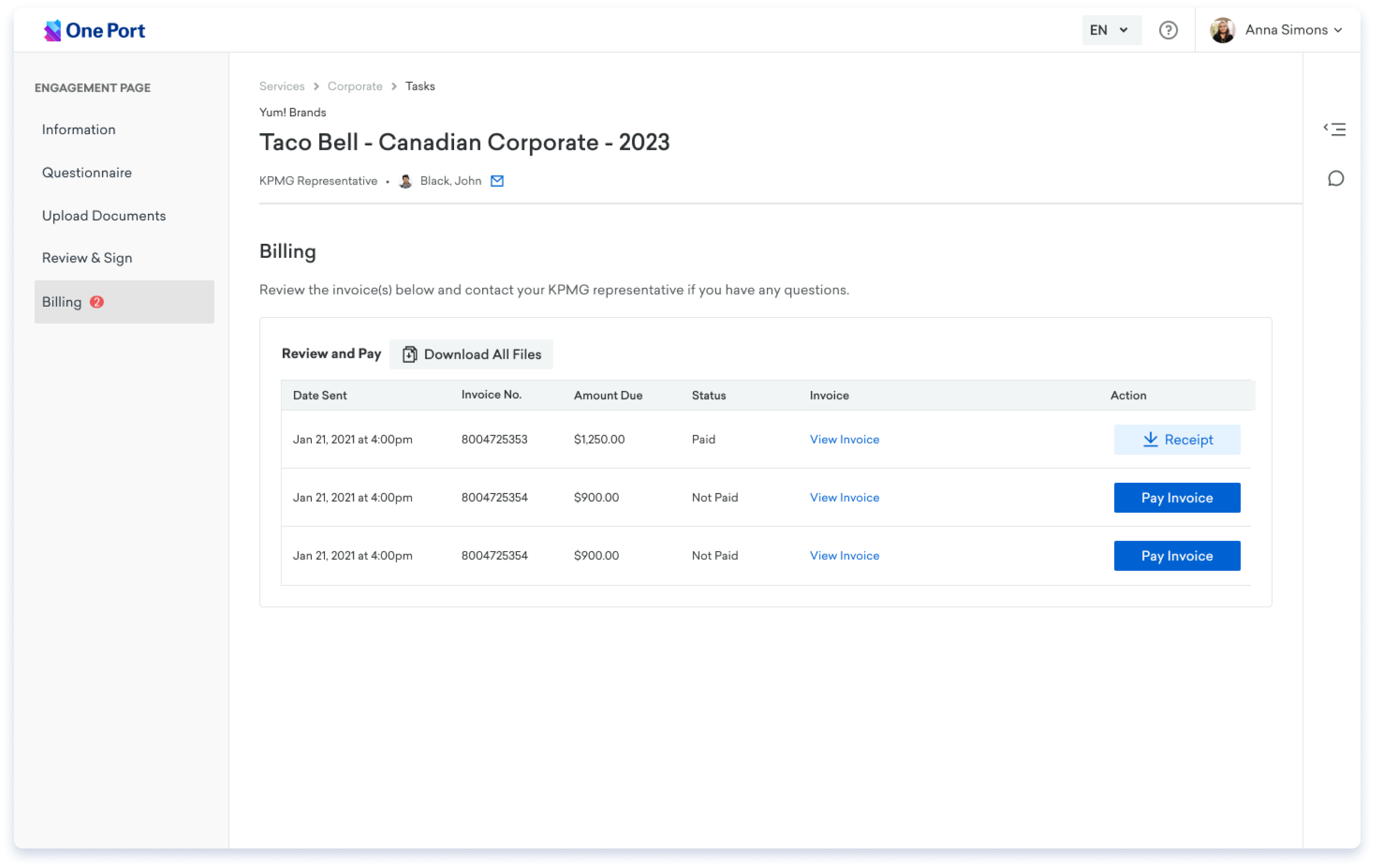1374x868 pixels.
Task: Click Date Sent column header
Action: click(x=320, y=395)
